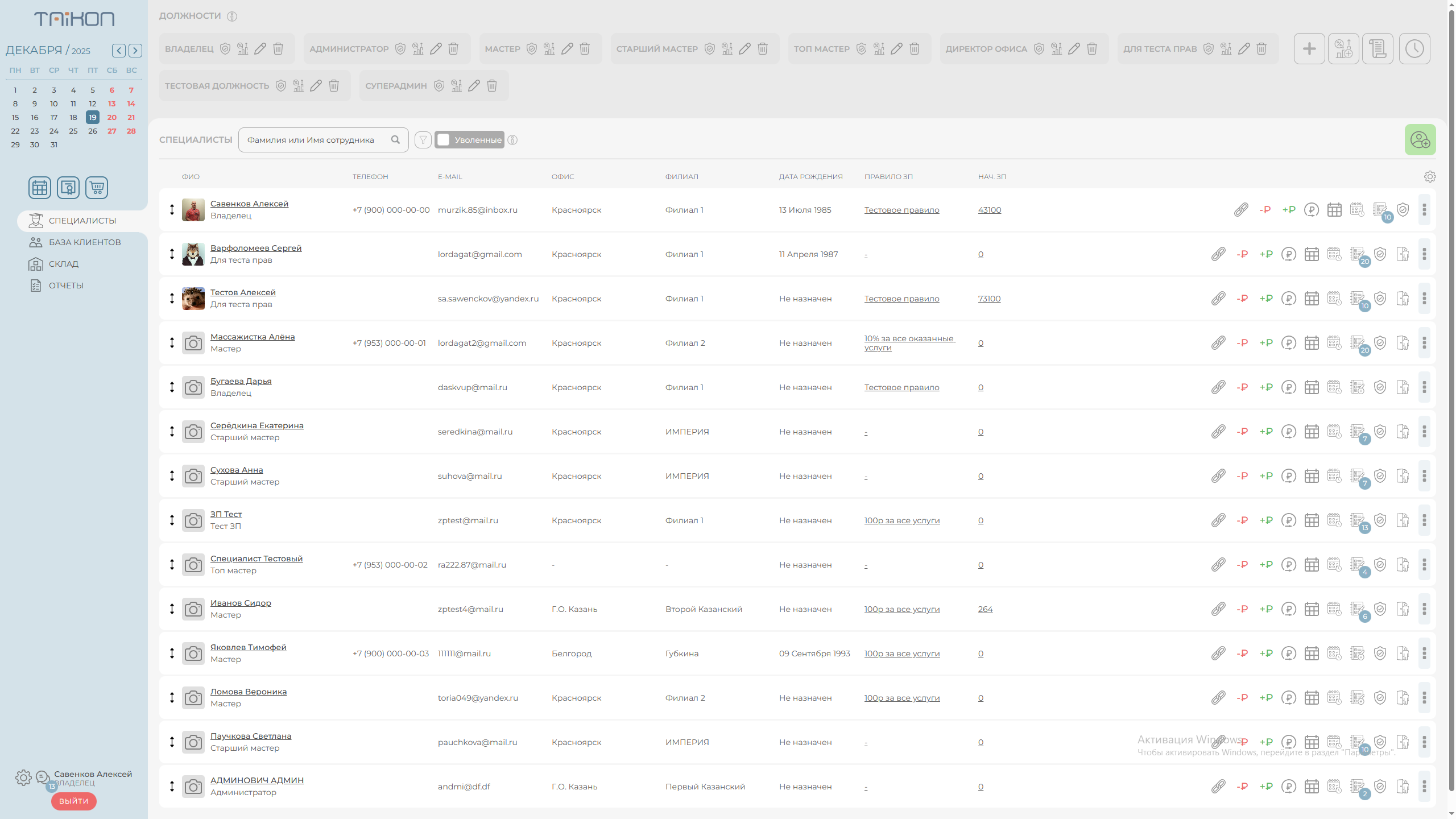The image size is (1456, 819).
Task: Open three-dots menu for Иванов Сидор
Action: (1424, 609)
